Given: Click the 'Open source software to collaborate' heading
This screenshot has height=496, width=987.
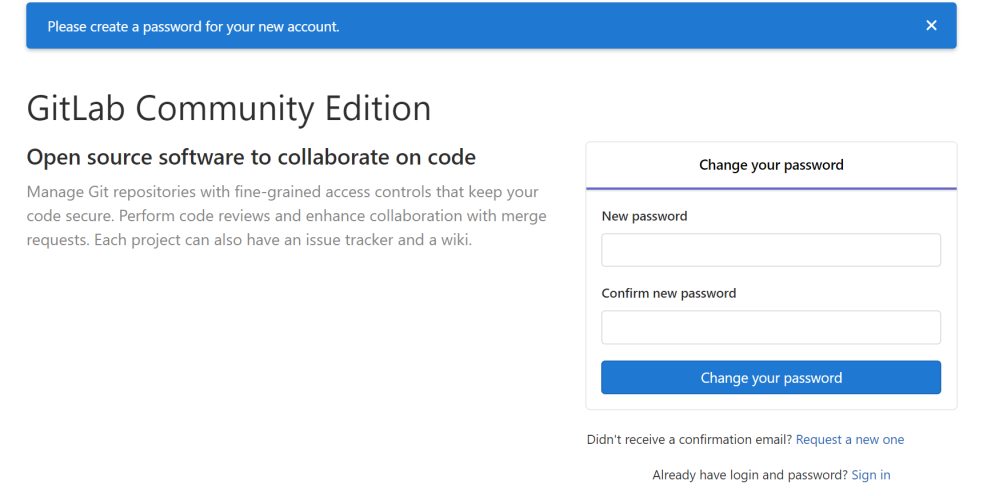Looking at the screenshot, I should (251, 157).
